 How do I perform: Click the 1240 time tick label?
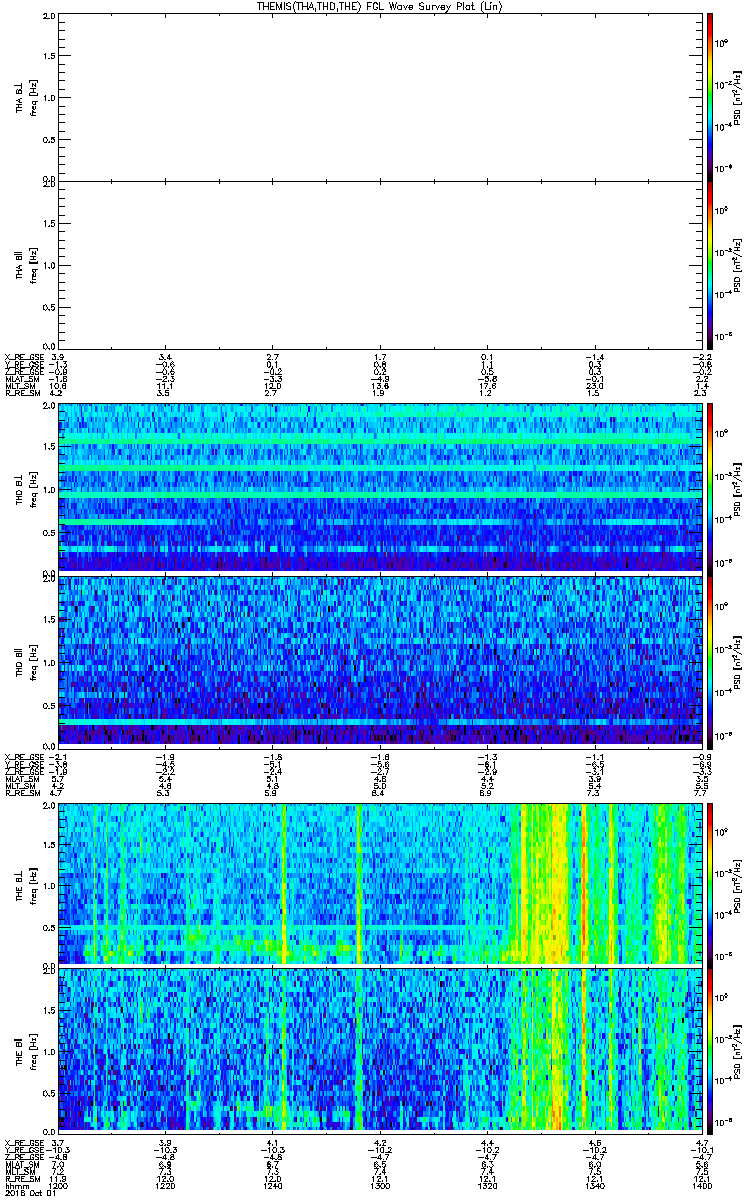273,1184
